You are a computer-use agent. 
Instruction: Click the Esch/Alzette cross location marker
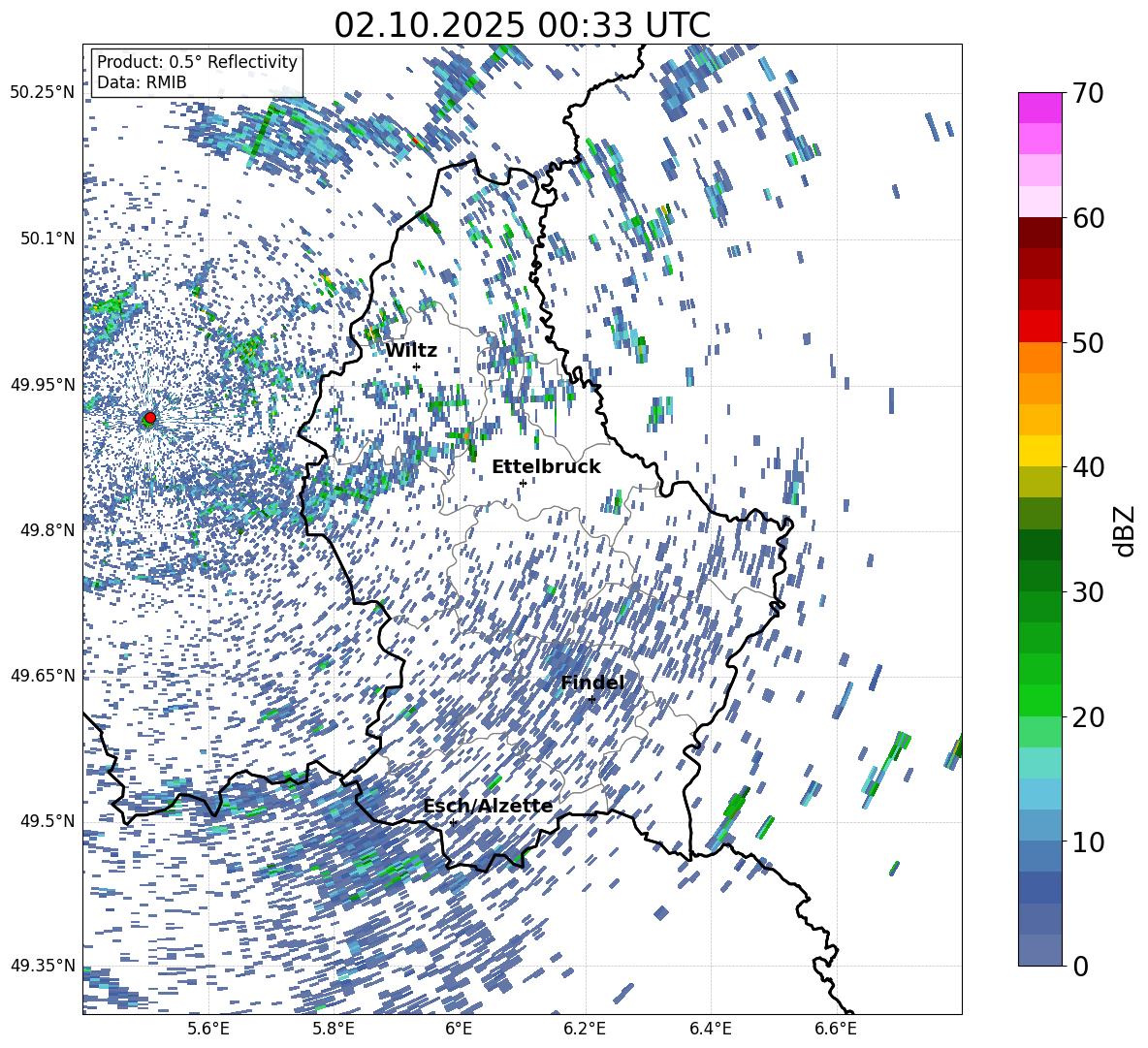pos(453,822)
